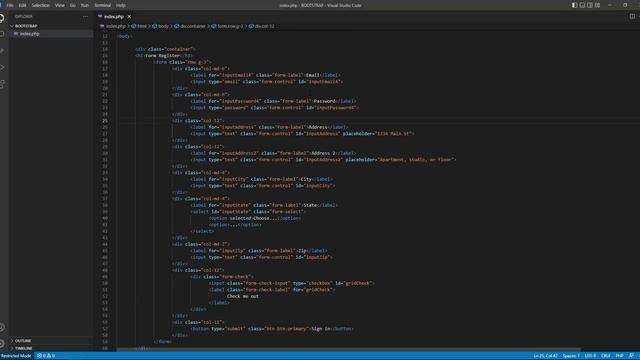This screenshot has width=640, height=360.
Task: Click the placeholder "1234 Main St" line
Action: coord(302,134)
